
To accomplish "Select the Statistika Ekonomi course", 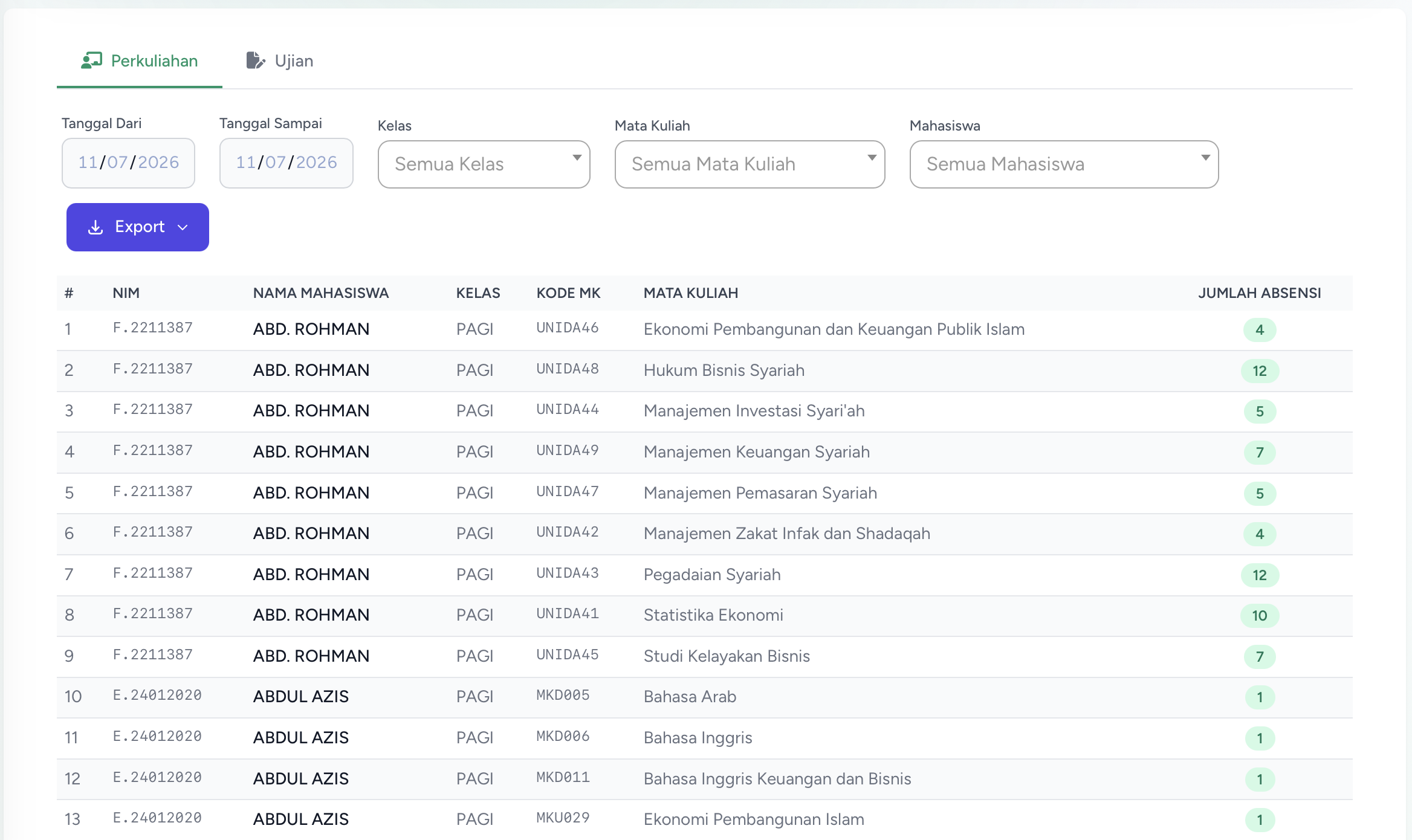I will point(713,615).
